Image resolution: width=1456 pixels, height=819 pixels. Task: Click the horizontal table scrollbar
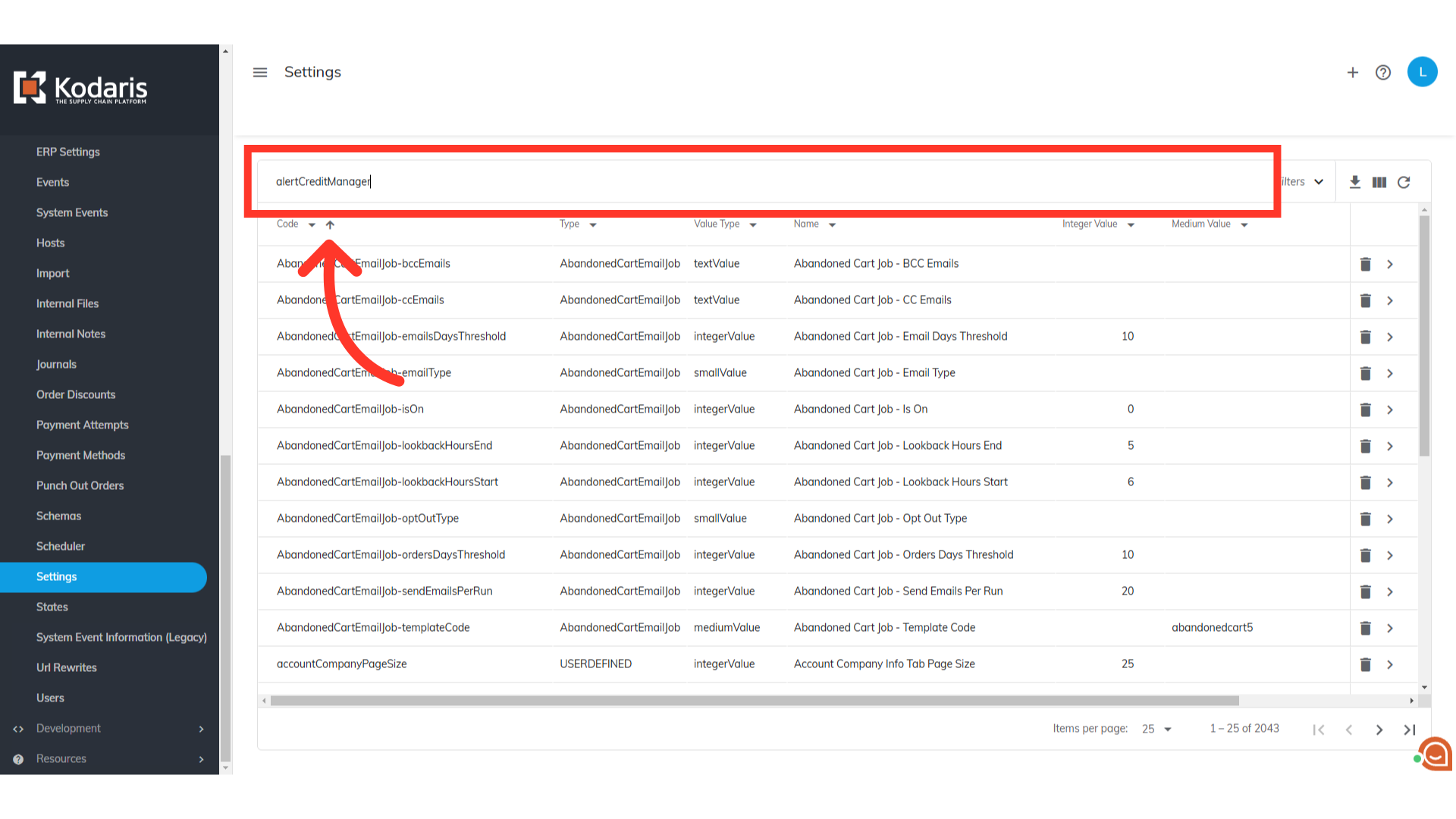click(755, 701)
